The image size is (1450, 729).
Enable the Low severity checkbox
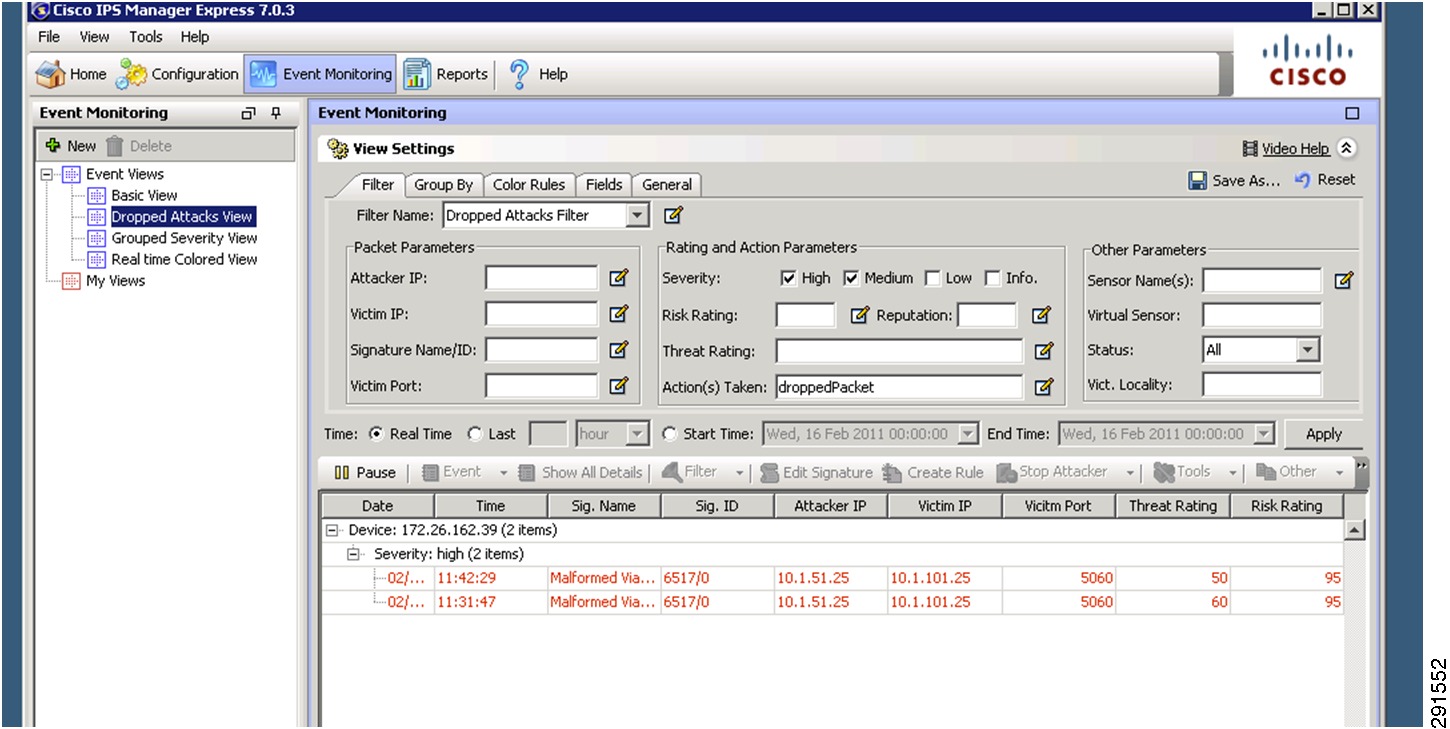coord(932,278)
